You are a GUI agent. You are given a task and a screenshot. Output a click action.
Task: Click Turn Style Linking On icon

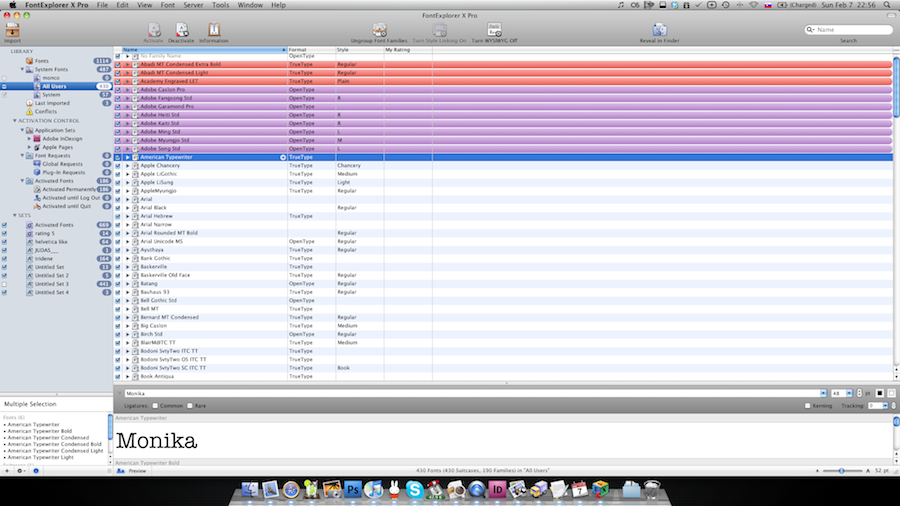click(x=440, y=30)
